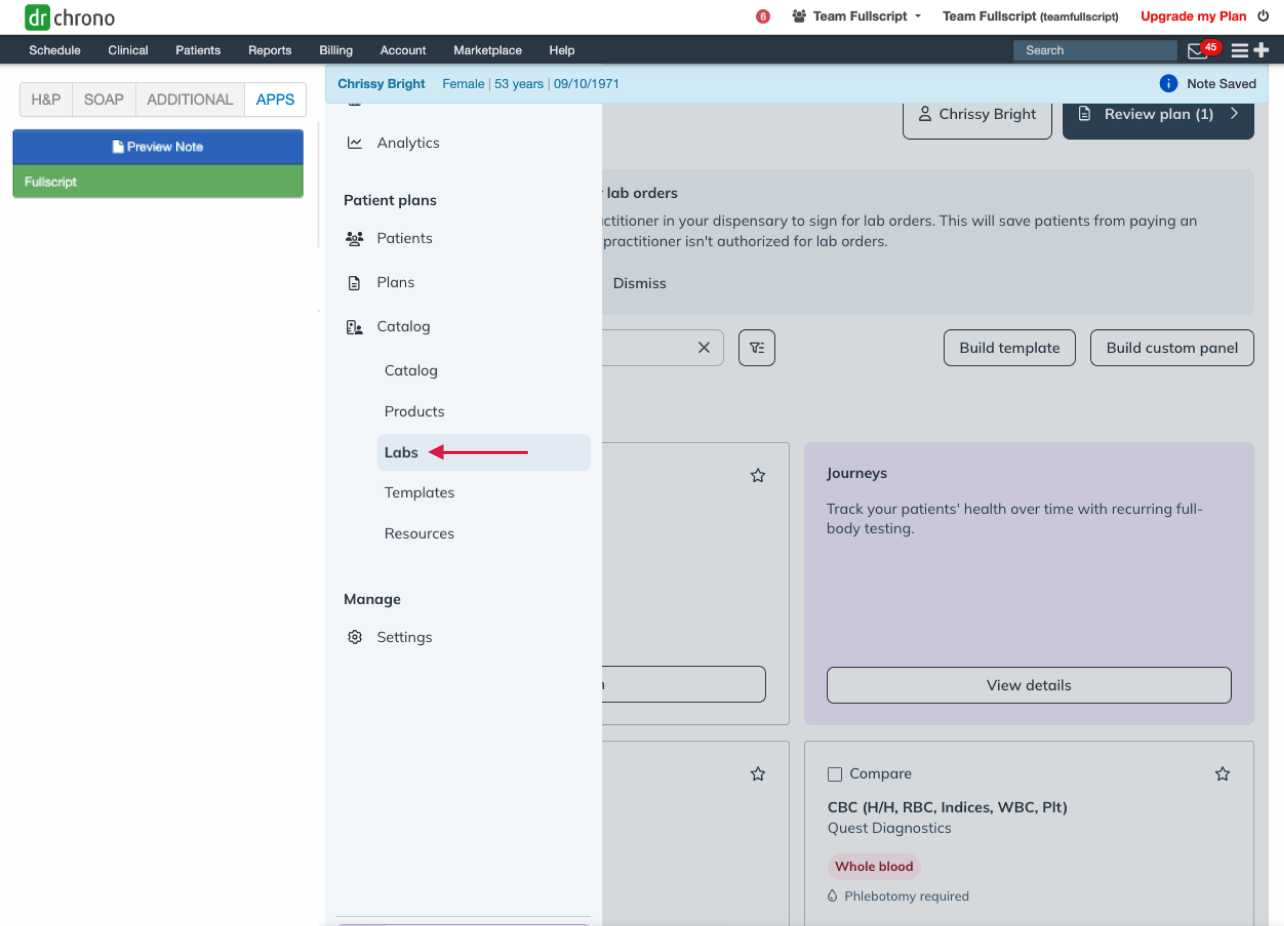Click inside the navbar Search field

click(x=1094, y=50)
